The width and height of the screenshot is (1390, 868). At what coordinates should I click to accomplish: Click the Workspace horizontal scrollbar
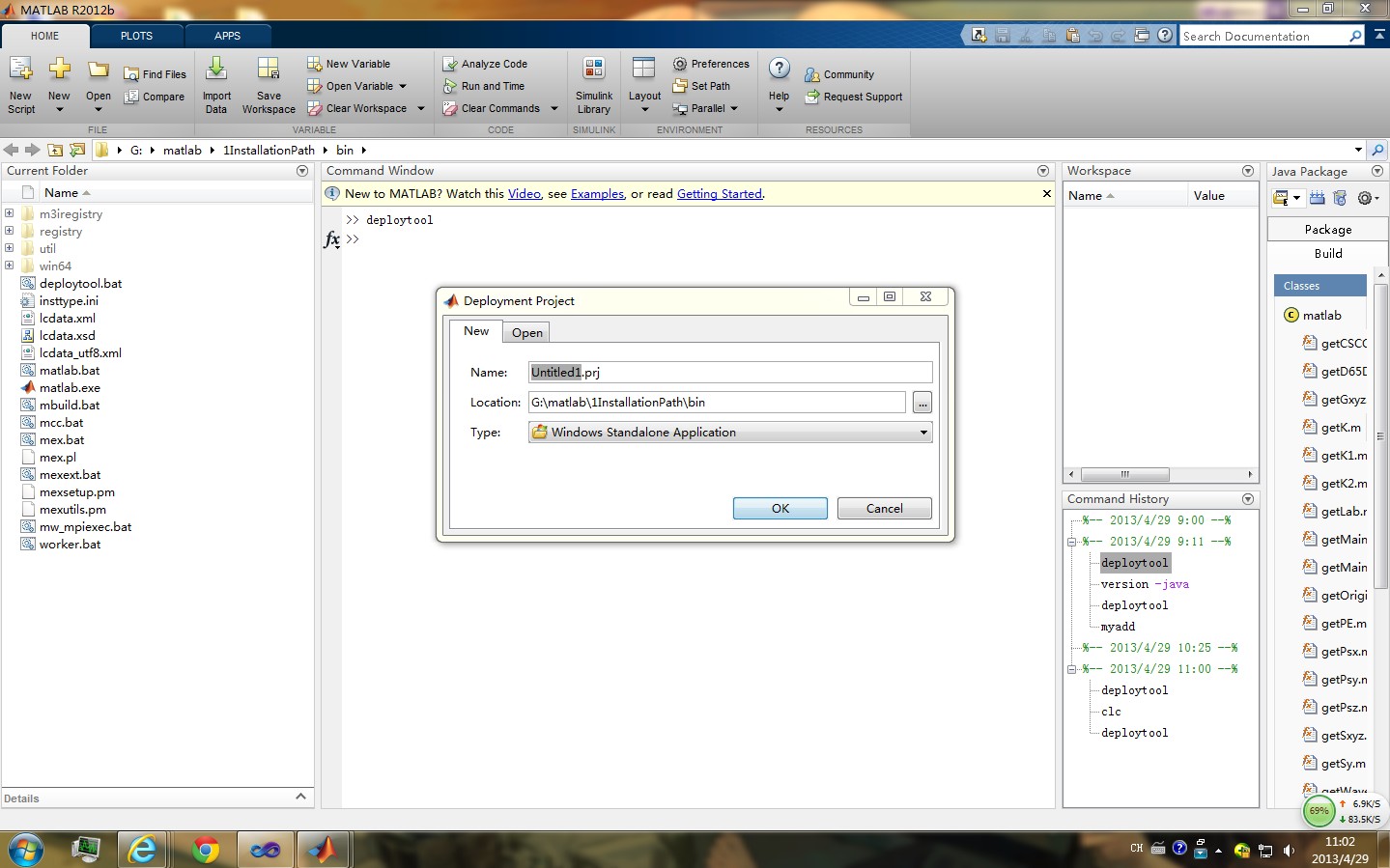[x=1160, y=474]
